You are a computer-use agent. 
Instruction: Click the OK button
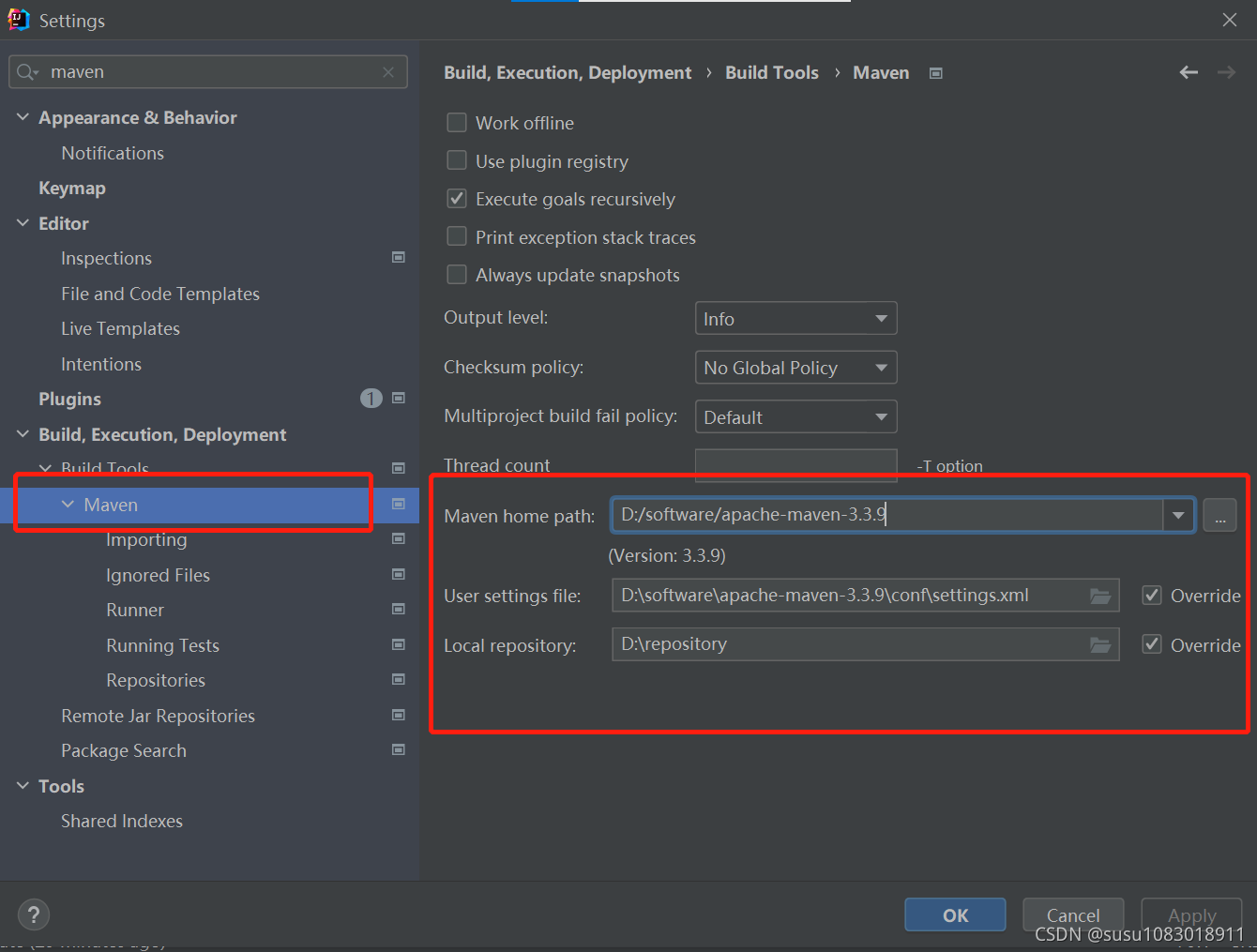[x=955, y=914]
